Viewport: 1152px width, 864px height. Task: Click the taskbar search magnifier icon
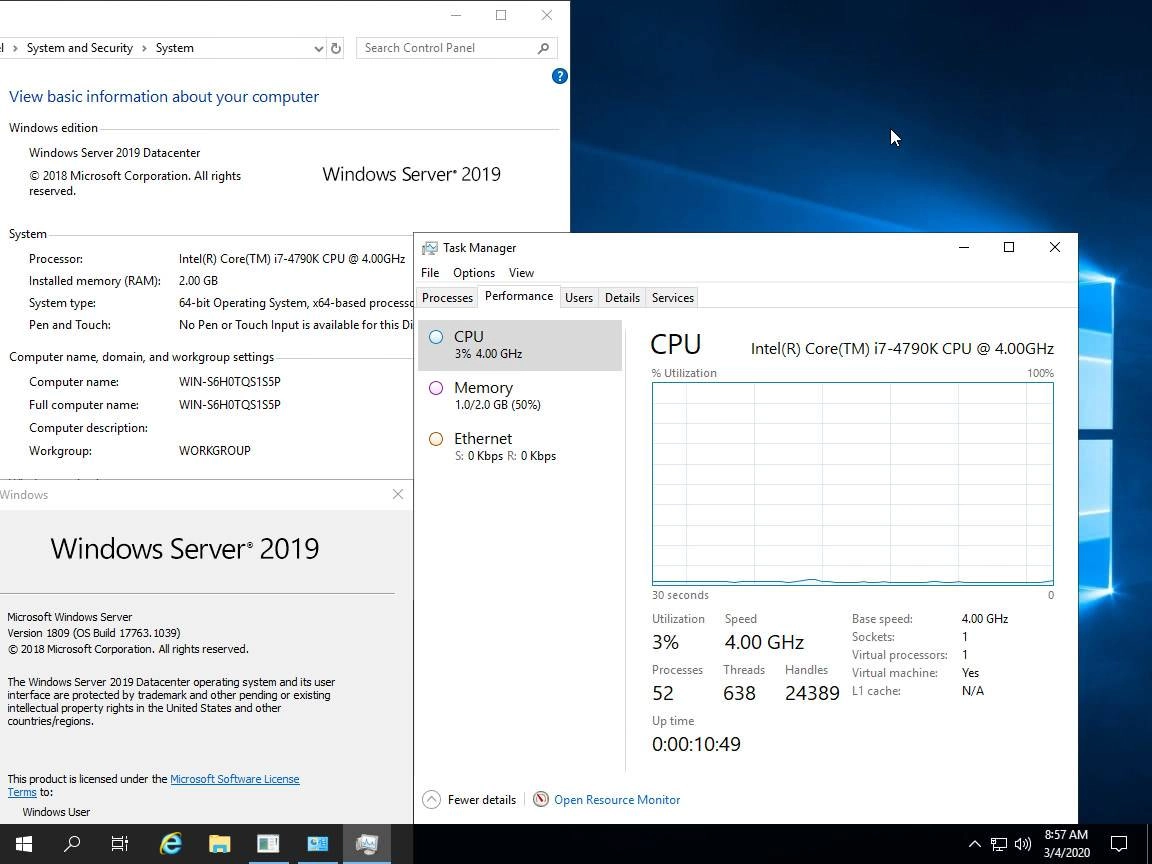point(72,843)
